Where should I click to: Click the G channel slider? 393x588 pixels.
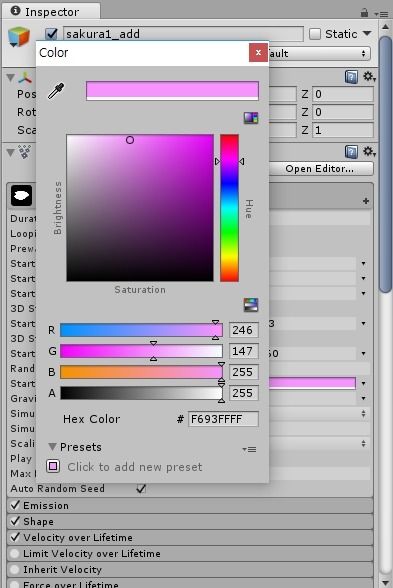[x=141, y=351]
